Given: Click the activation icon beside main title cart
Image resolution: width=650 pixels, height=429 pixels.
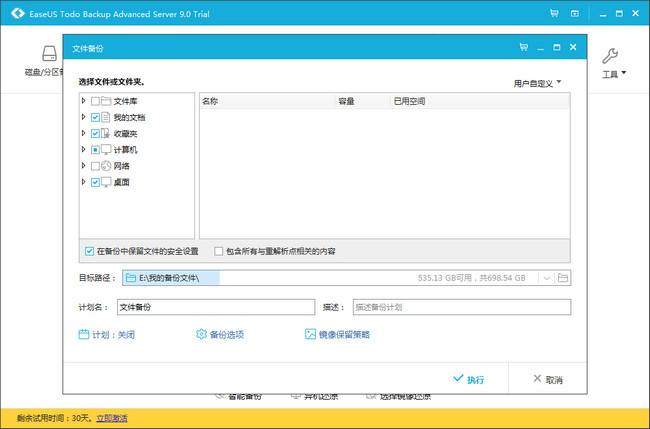Looking at the screenshot, I should (x=575, y=13).
